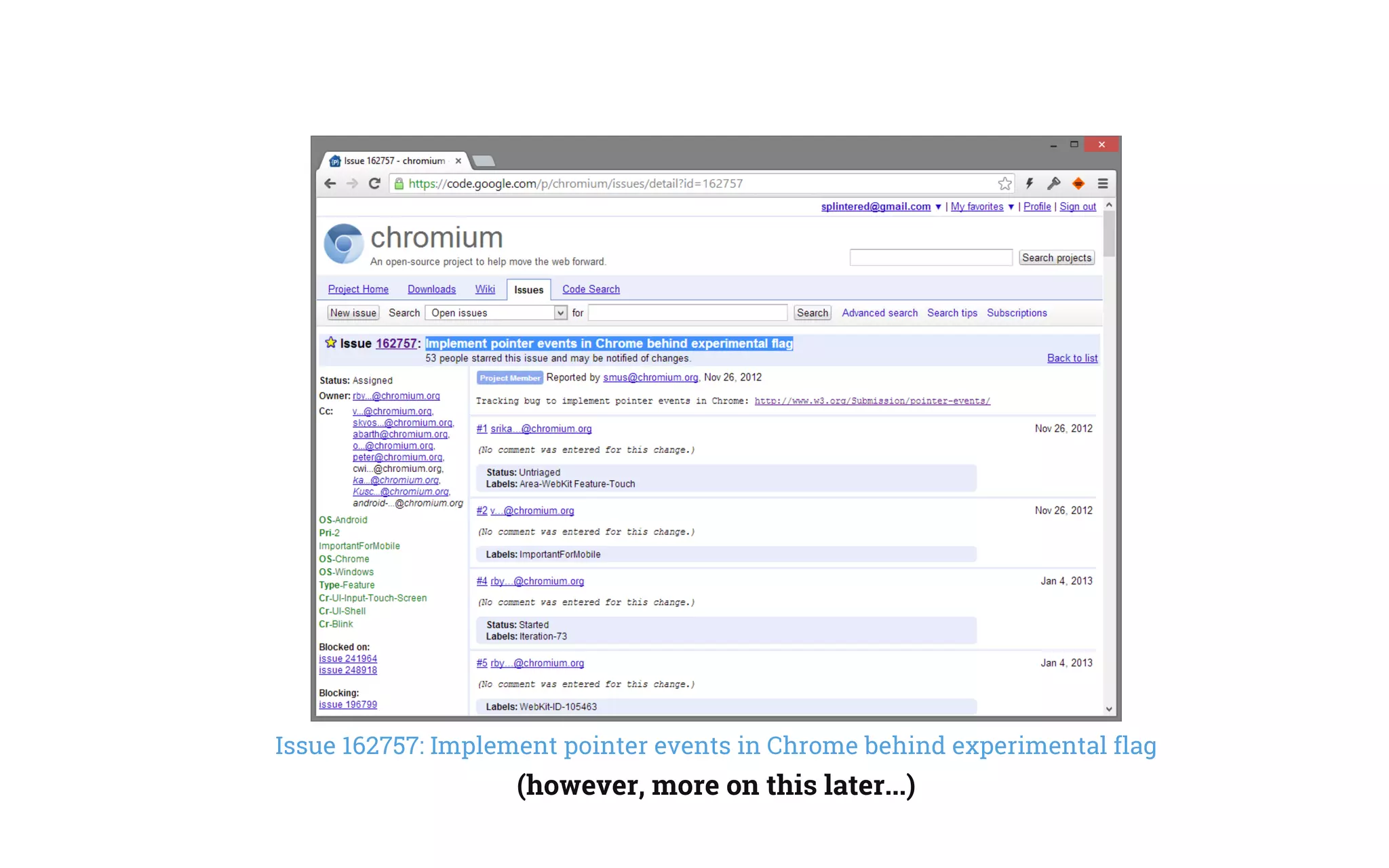
Task: Open comment #1 anchor link
Action: [482, 429]
